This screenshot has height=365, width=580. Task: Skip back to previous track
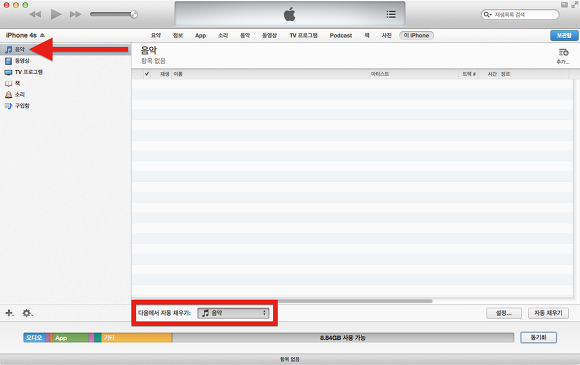[x=35, y=14]
